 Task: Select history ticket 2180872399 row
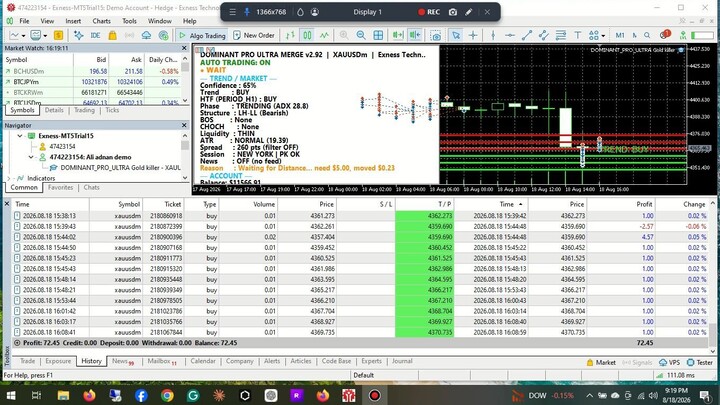(x=360, y=226)
